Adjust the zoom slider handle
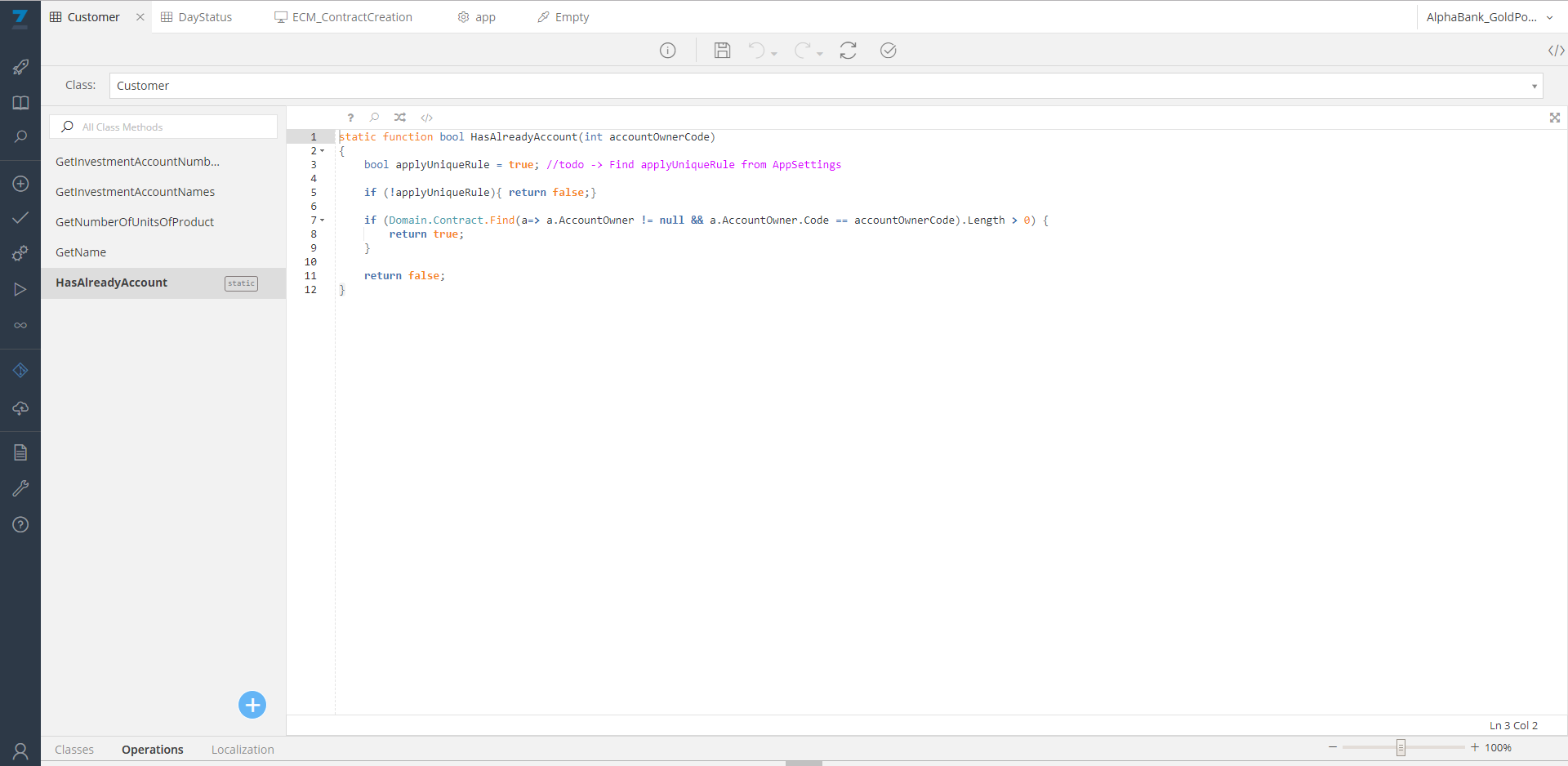Screen dimensions: 1568x766 (1401, 747)
